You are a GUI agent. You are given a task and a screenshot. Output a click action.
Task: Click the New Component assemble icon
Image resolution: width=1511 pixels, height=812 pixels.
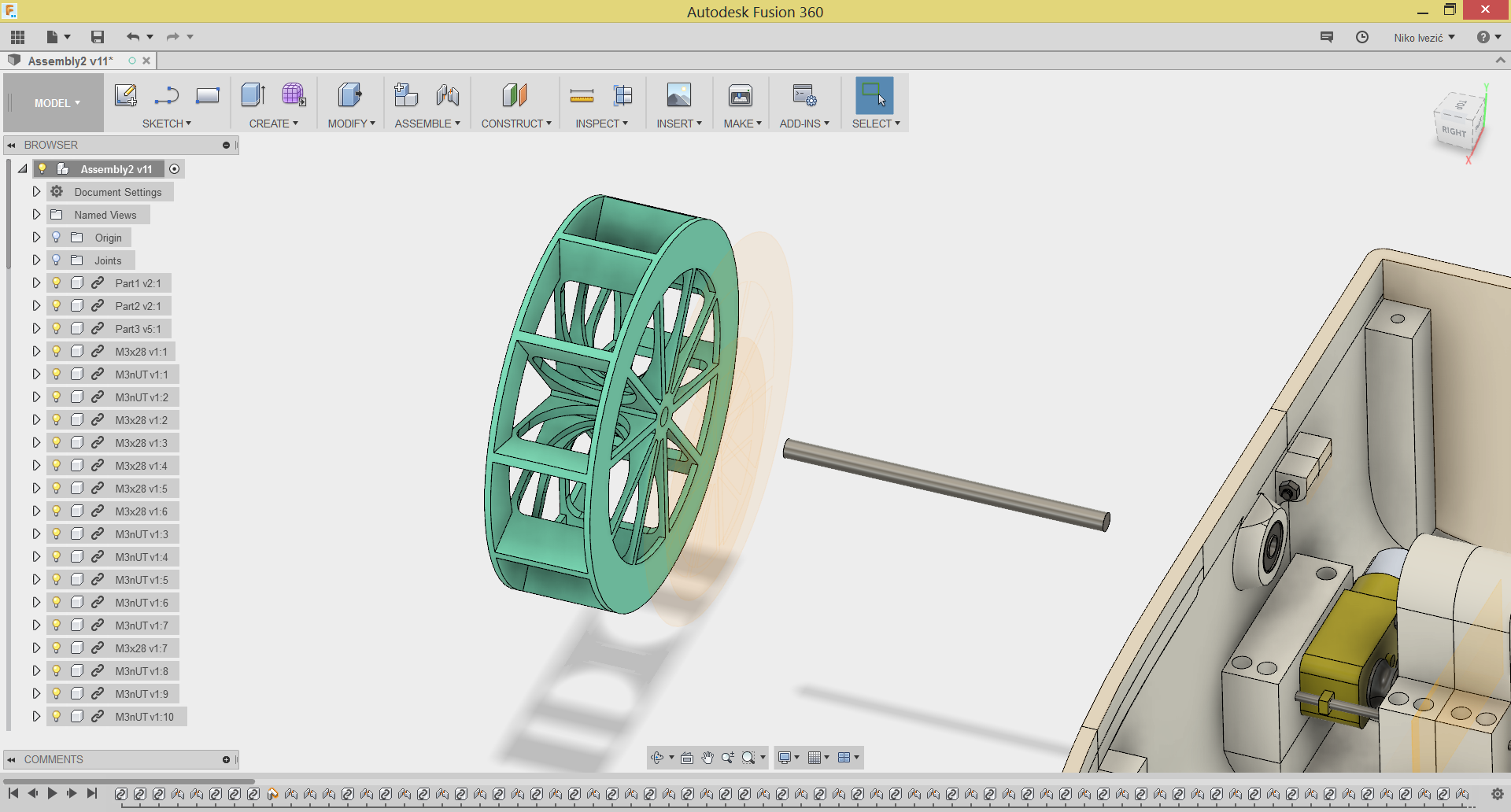tap(406, 95)
